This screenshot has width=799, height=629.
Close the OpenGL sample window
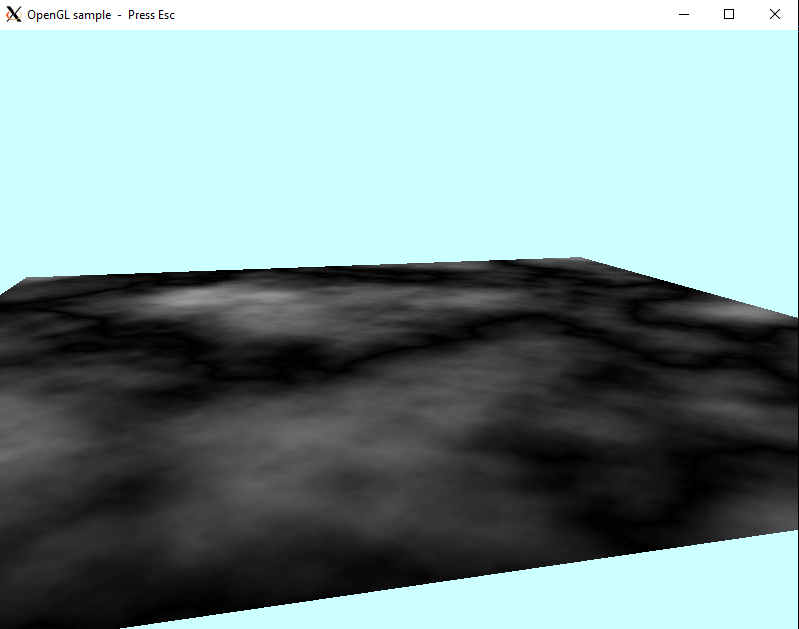(775, 15)
